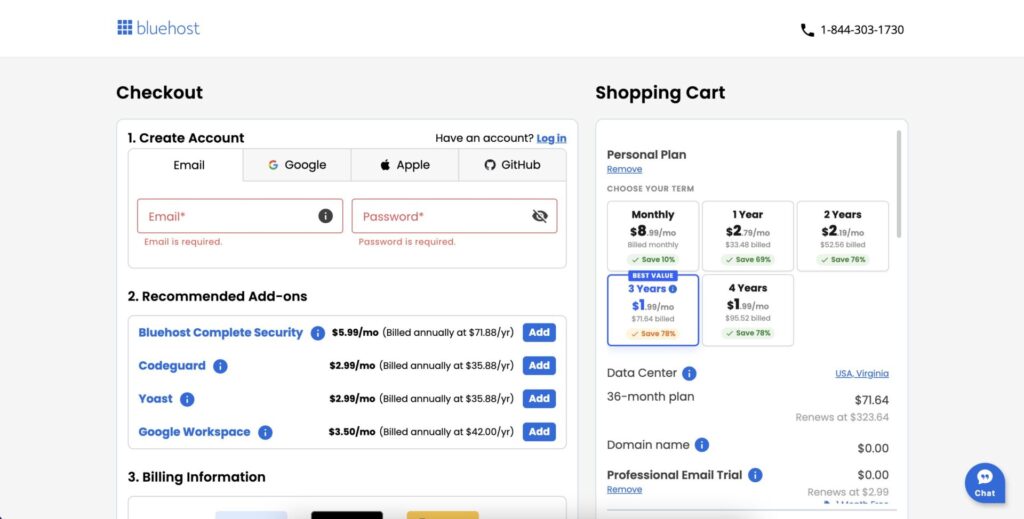The image size is (1024, 519).
Task: Click info icon beside 3 Years term
Action: tap(673, 289)
